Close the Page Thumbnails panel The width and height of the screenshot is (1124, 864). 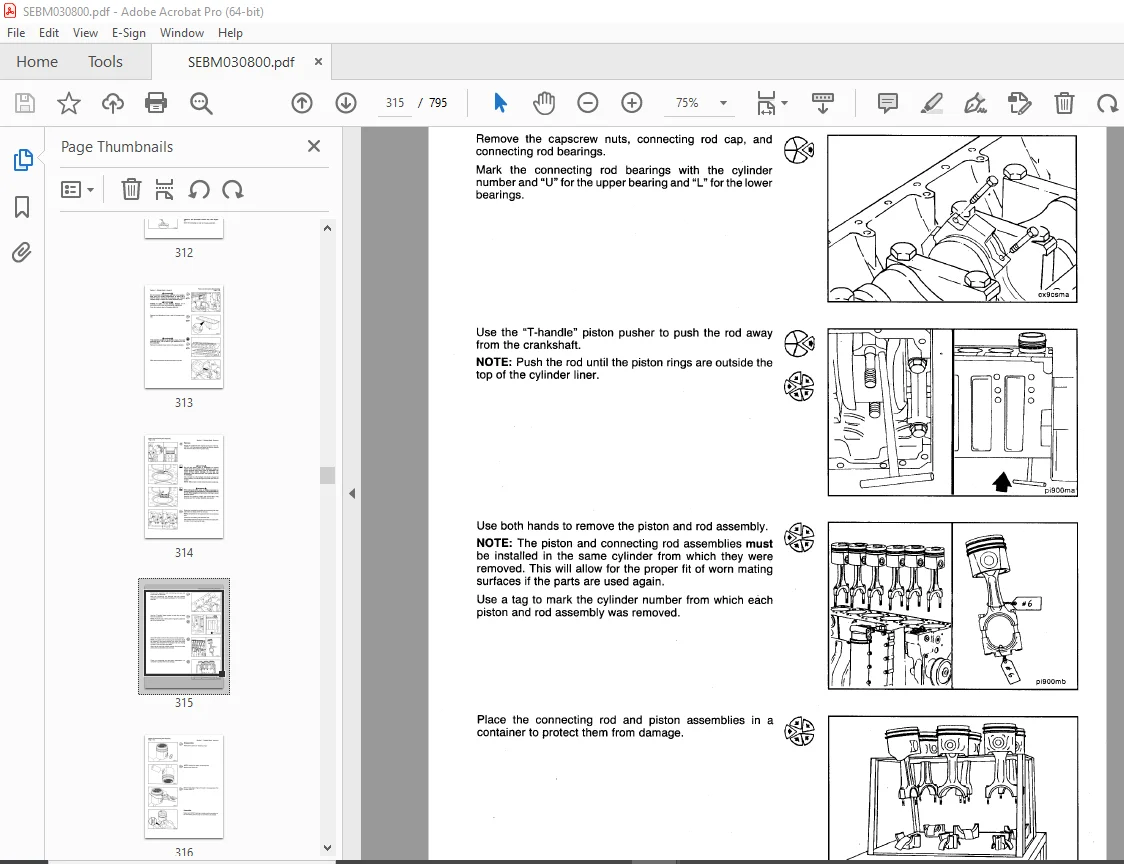[x=314, y=146]
